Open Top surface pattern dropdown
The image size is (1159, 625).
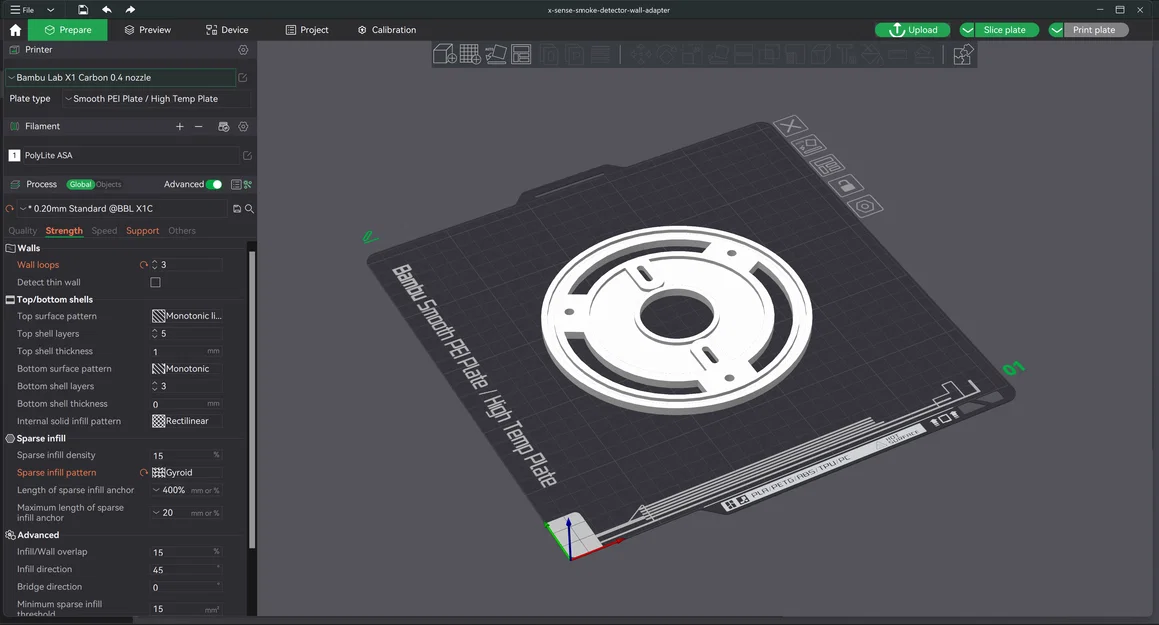coord(186,316)
